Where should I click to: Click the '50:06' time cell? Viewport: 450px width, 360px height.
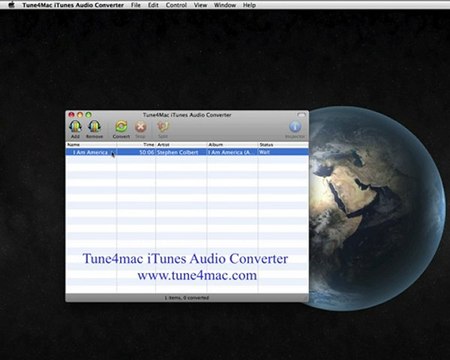pos(136,152)
